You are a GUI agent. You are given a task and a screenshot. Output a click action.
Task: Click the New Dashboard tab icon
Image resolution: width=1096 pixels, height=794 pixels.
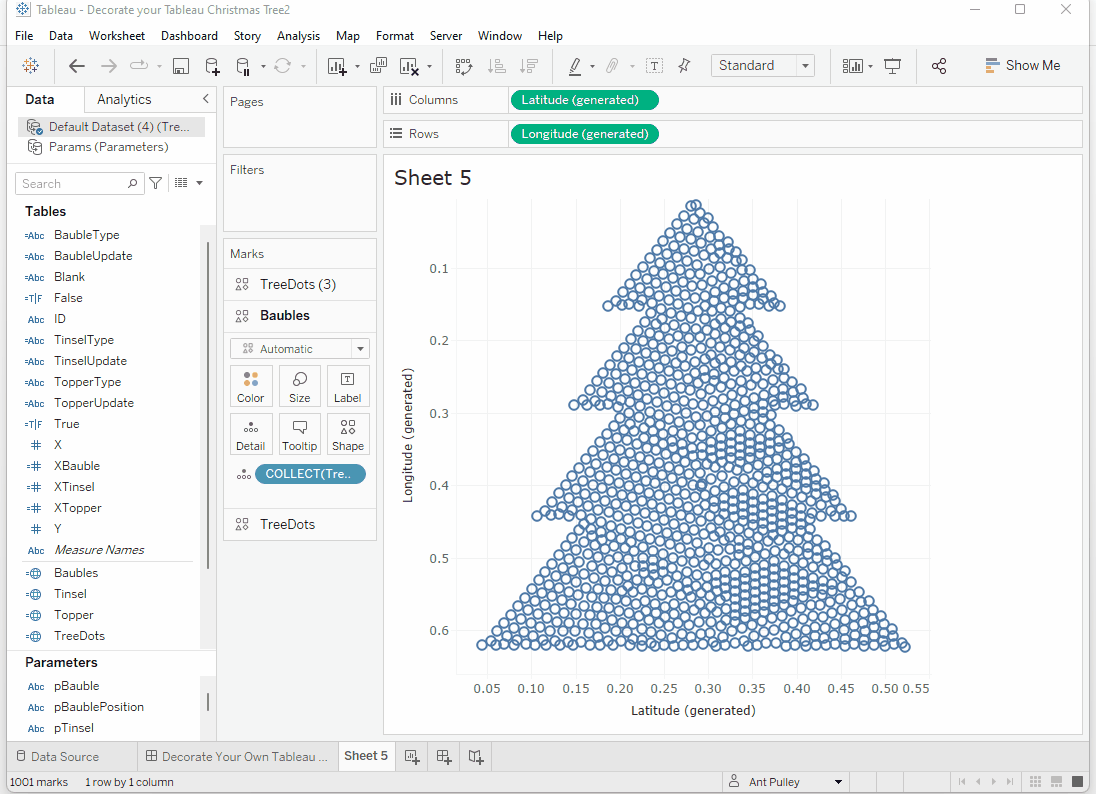click(444, 757)
